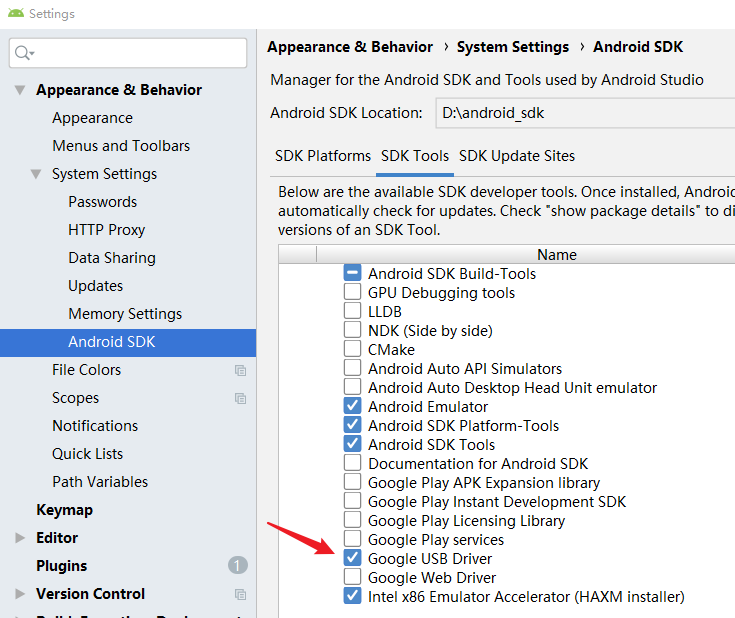
Task: Collapse the System Settings tree node
Action: tap(36, 174)
